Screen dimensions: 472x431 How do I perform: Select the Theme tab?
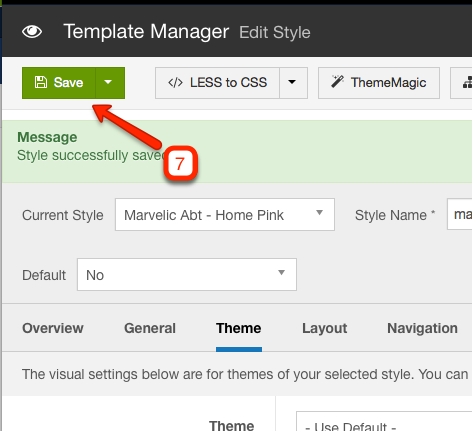pyautogui.click(x=239, y=328)
